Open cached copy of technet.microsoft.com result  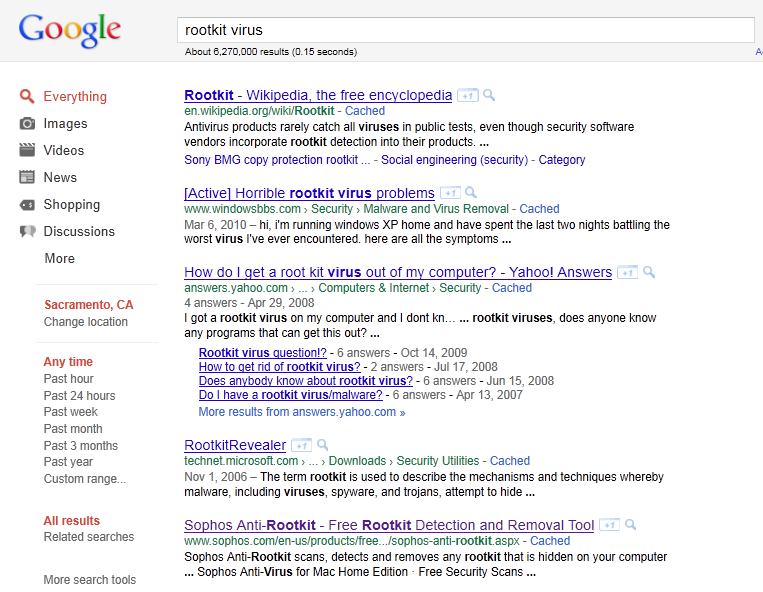point(510,461)
